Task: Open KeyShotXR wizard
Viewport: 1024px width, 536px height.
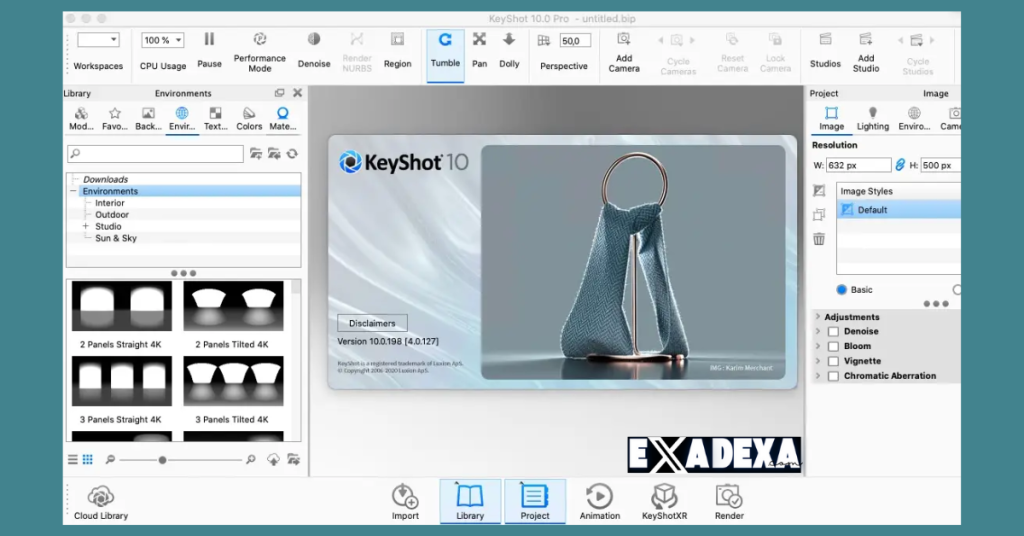Action: click(x=664, y=502)
